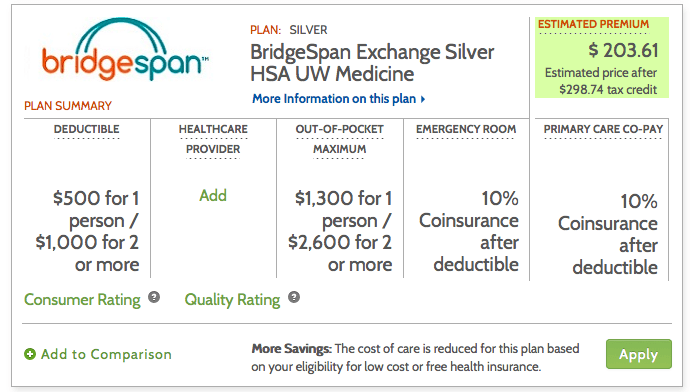
Task: Click the Consumer Rating link
Action: [82, 300]
